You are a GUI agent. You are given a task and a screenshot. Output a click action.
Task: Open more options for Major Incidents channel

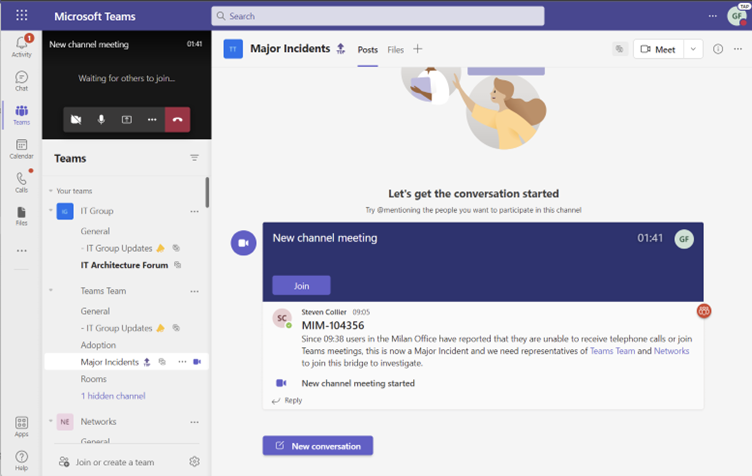[182, 362]
